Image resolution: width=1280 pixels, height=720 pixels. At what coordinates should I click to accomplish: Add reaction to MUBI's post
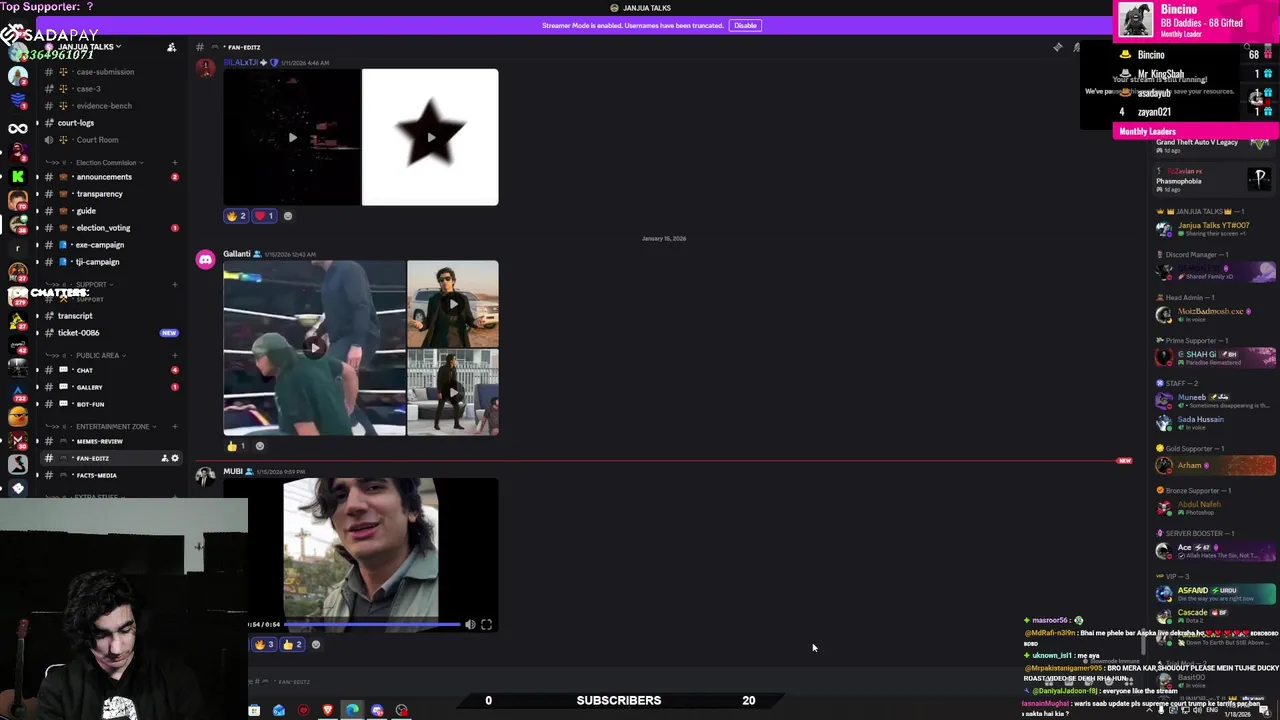(316, 645)
